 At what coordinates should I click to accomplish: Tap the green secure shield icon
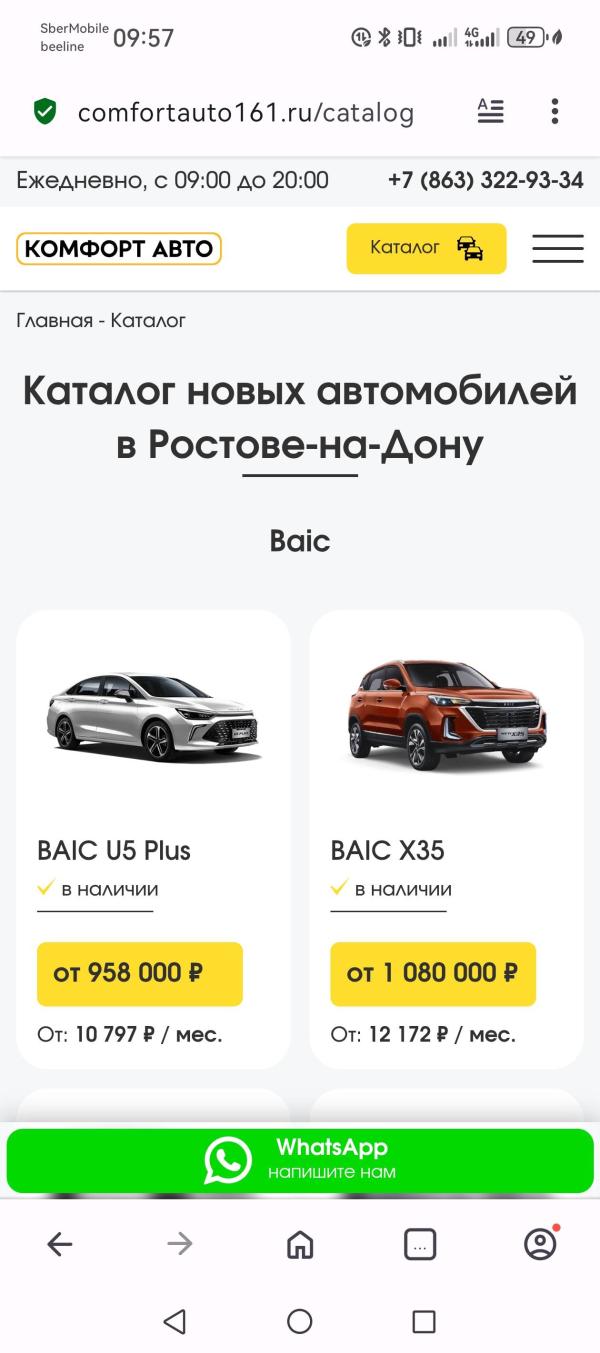coord(45,111)
